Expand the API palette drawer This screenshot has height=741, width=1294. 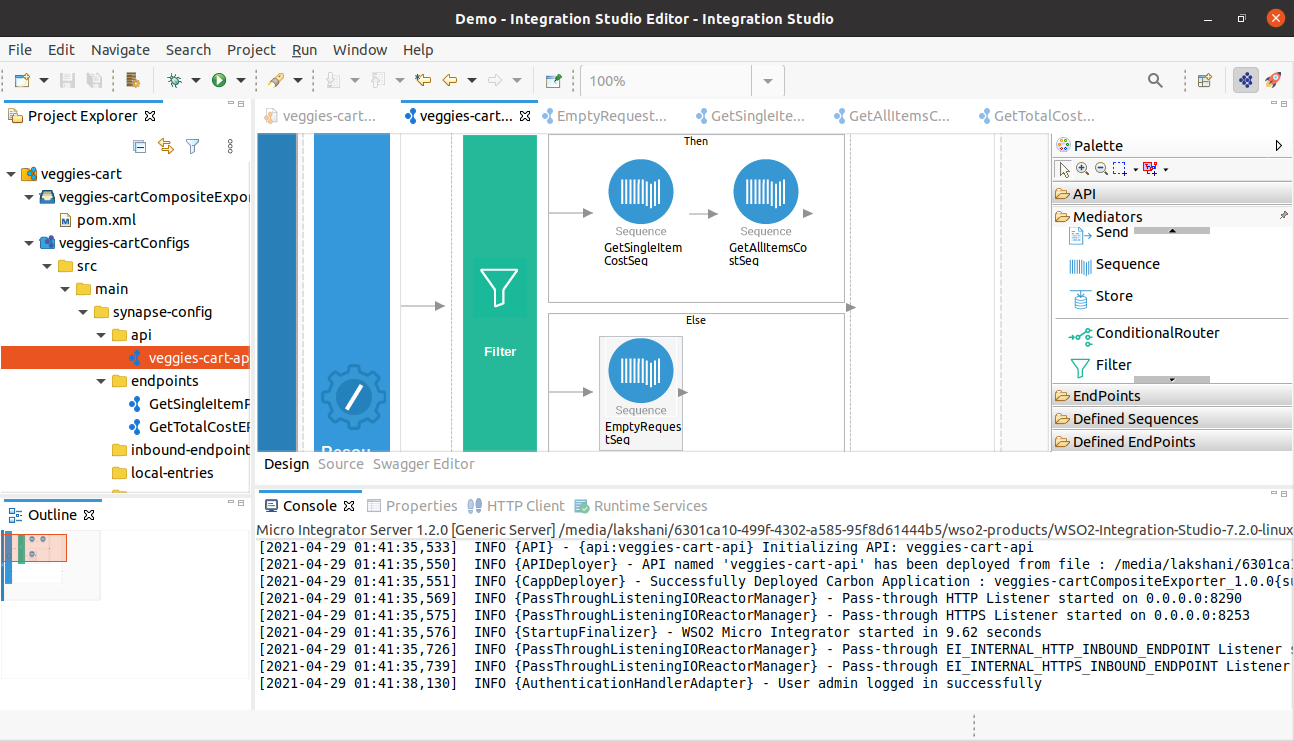(x=1173, y=194)
